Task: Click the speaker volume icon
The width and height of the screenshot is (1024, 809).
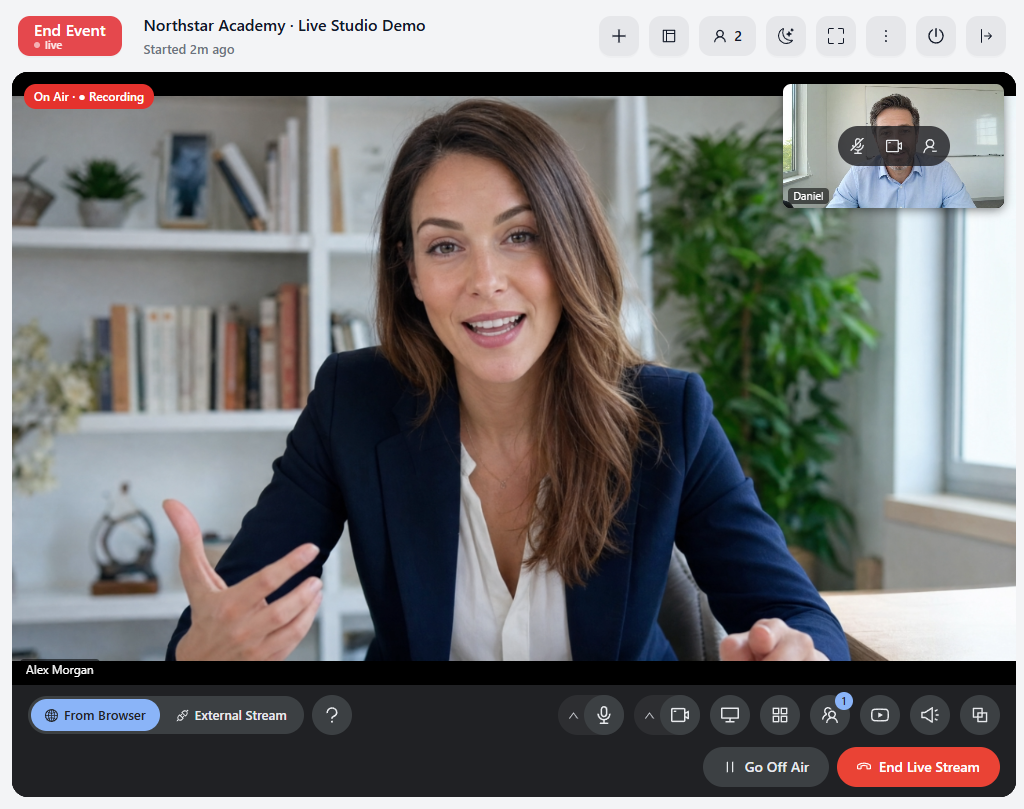Action: [930, 715]
